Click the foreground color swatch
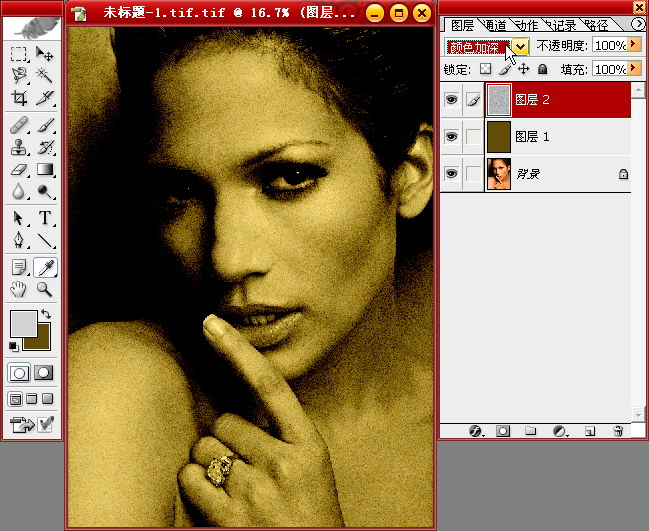This screenshot has height=531, width=649. click(x=22, y=322)
